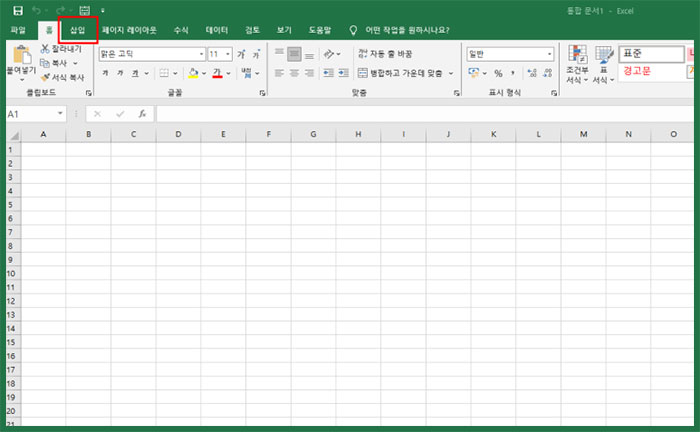
Task: Open 조건부 서식 (Conditional Formatting)
Action: pos(577,64)
